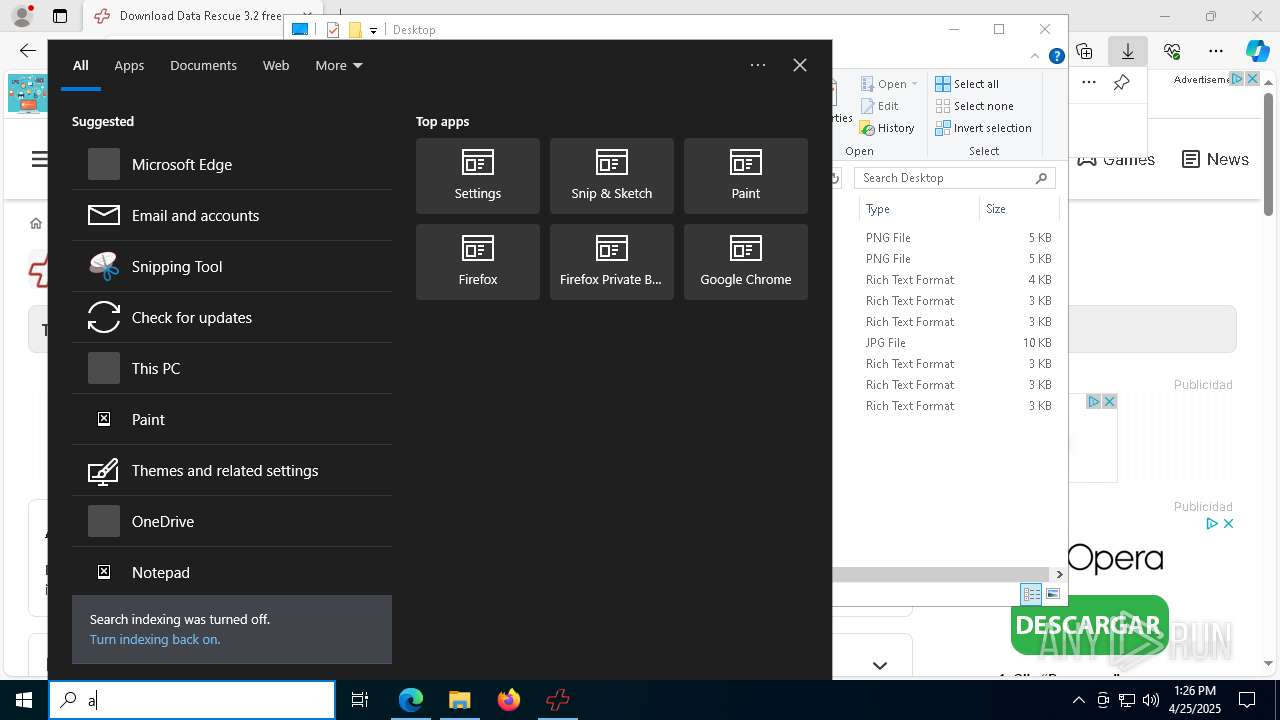Open Edge tab actions menu
This screenshot has height=720, width=1280.
60,16
